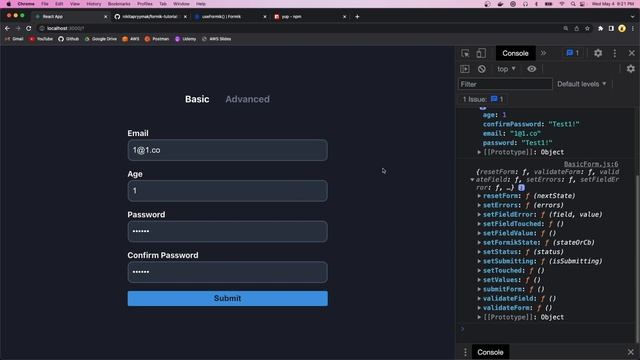640x360 pixels.
Task: Open the Github bookmark
Action: [68, 39]
